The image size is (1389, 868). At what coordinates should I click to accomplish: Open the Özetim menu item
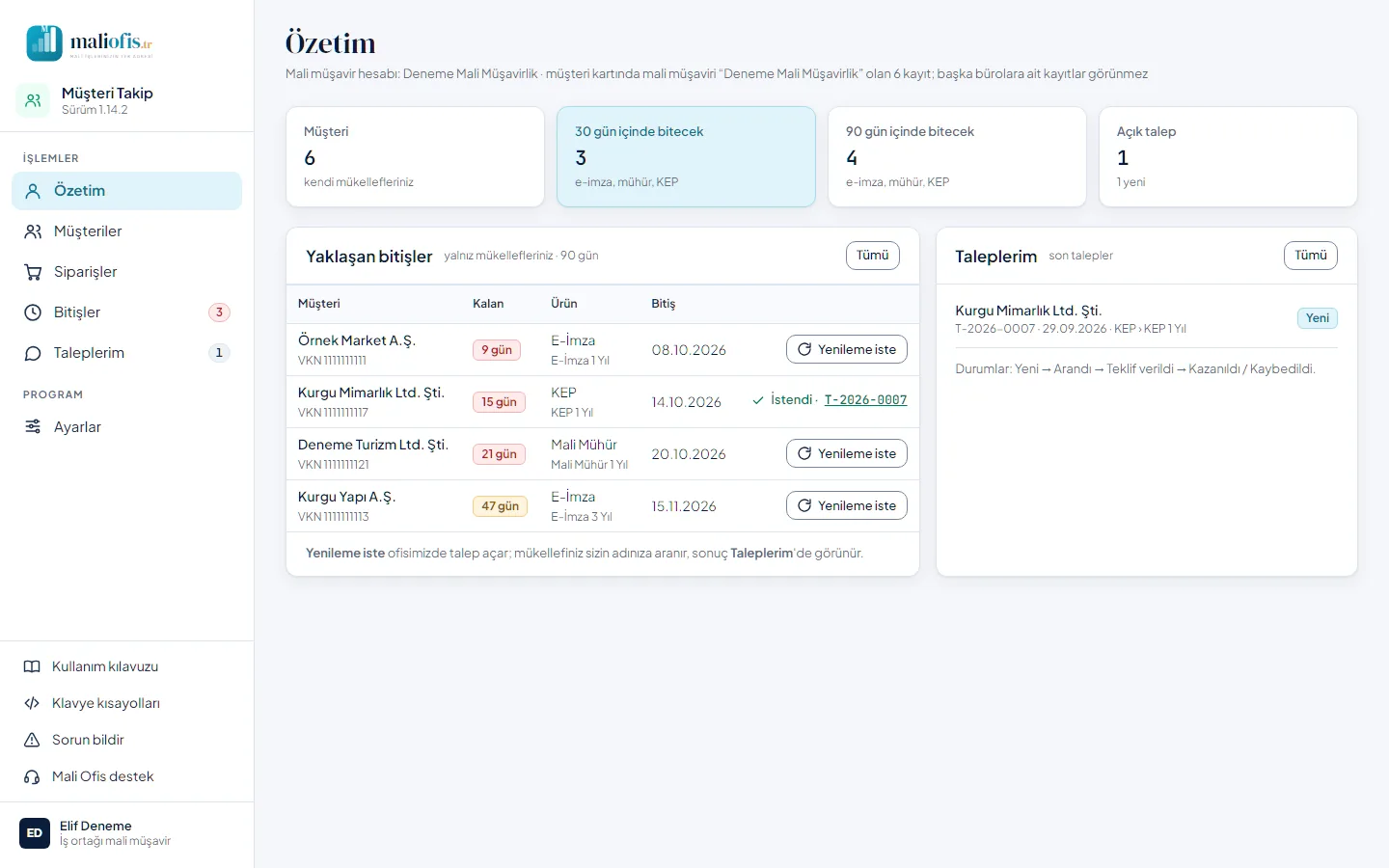point(126,191)
